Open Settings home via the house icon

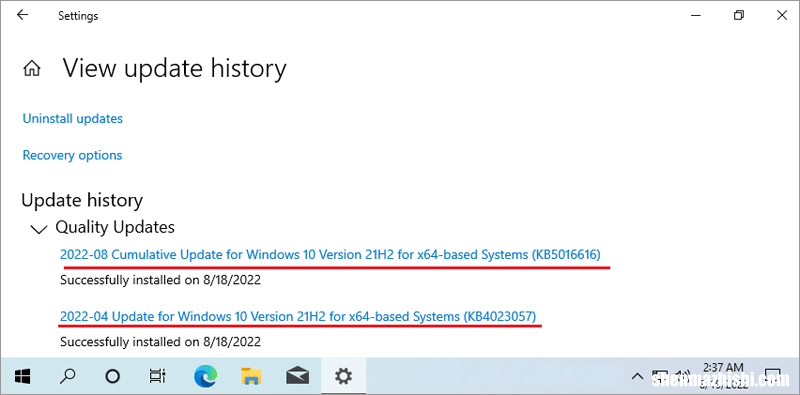[x=32, y=68]
